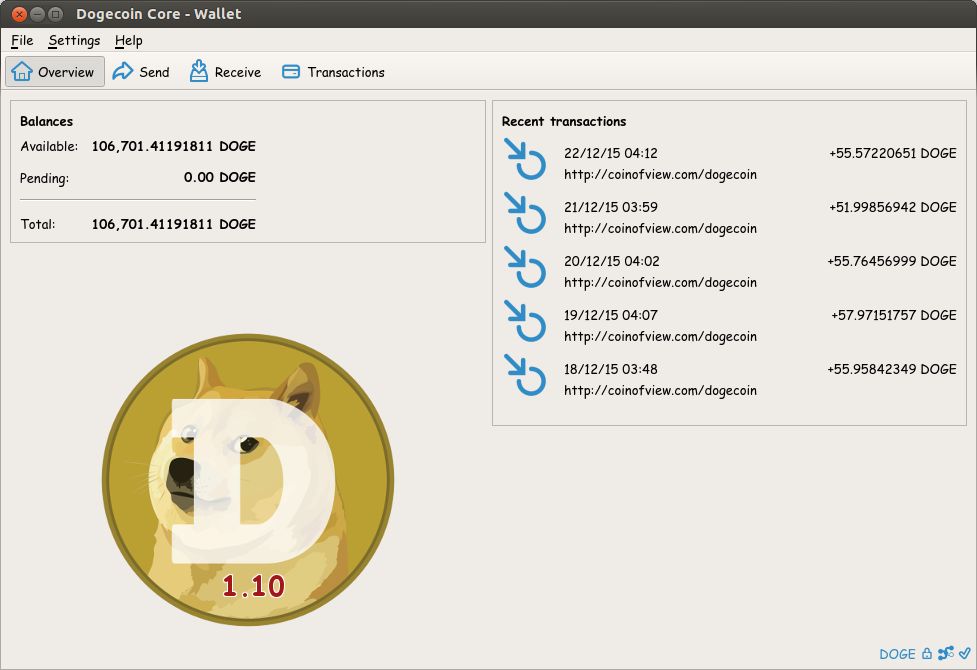
Task: Select the amount +57.97151757 DOGE
Action: (894, 315)
